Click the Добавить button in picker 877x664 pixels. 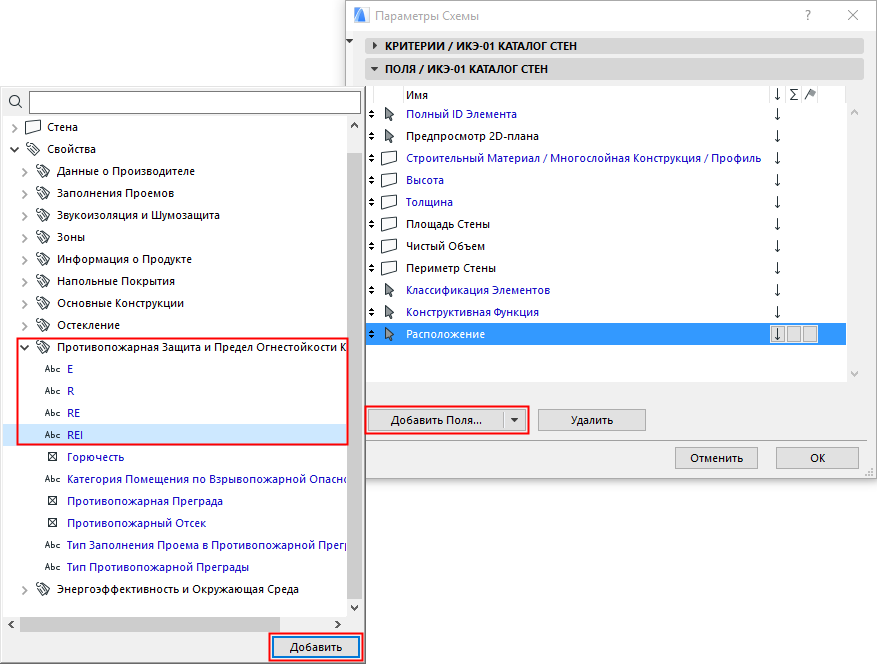(x=316, y=647)
